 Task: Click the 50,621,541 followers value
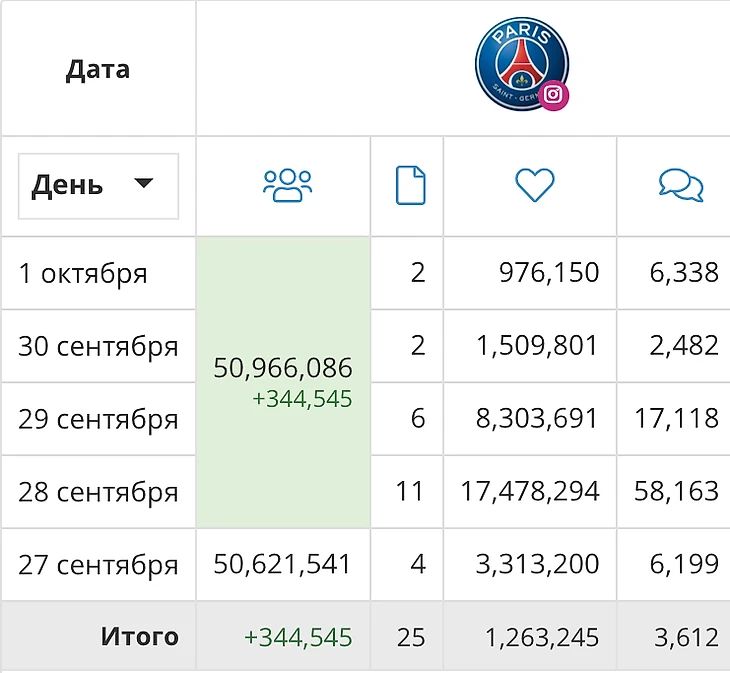[x=283, y=564]
